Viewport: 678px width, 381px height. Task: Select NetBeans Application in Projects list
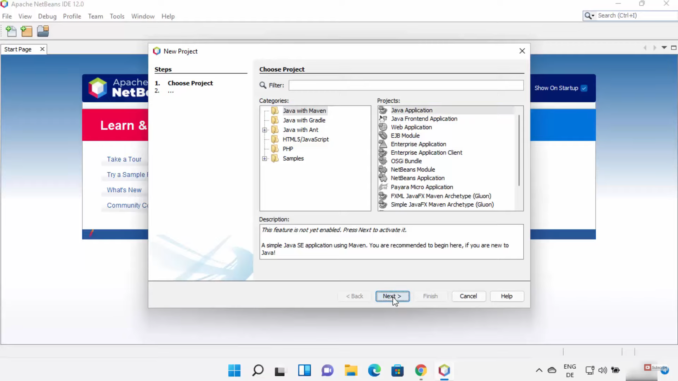417,178
